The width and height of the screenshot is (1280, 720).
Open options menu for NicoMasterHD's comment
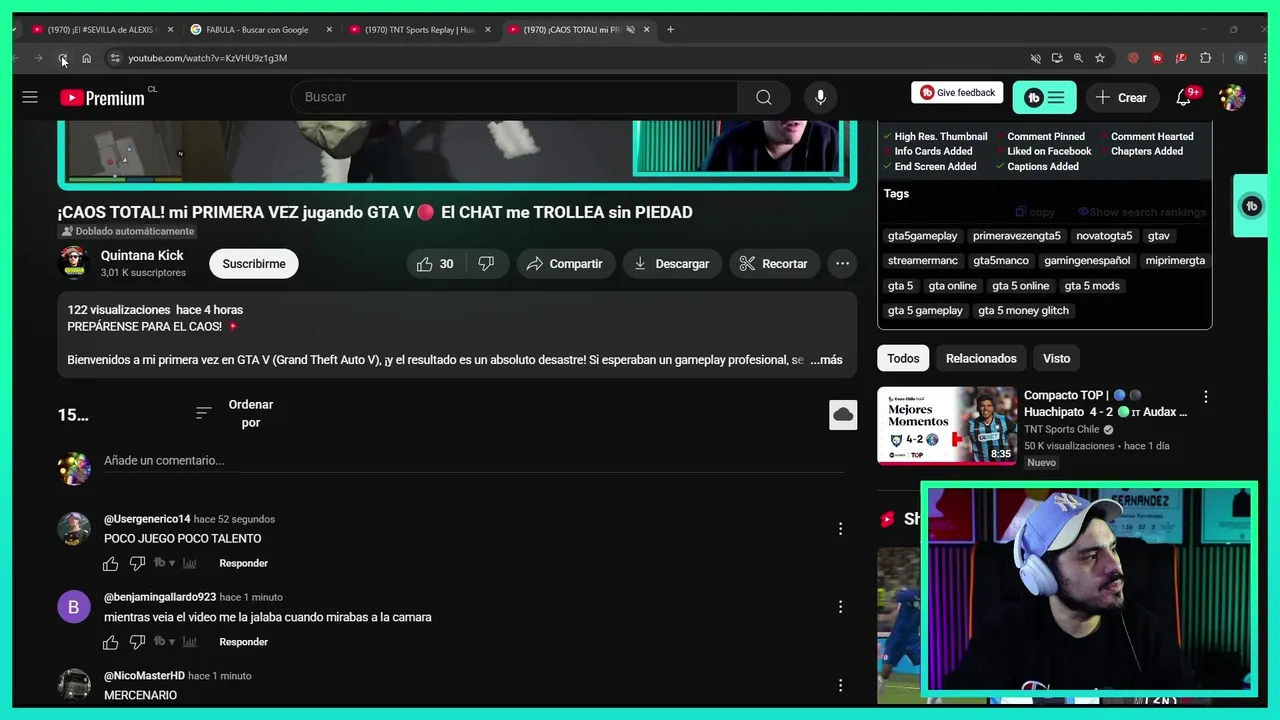(840, 685)
